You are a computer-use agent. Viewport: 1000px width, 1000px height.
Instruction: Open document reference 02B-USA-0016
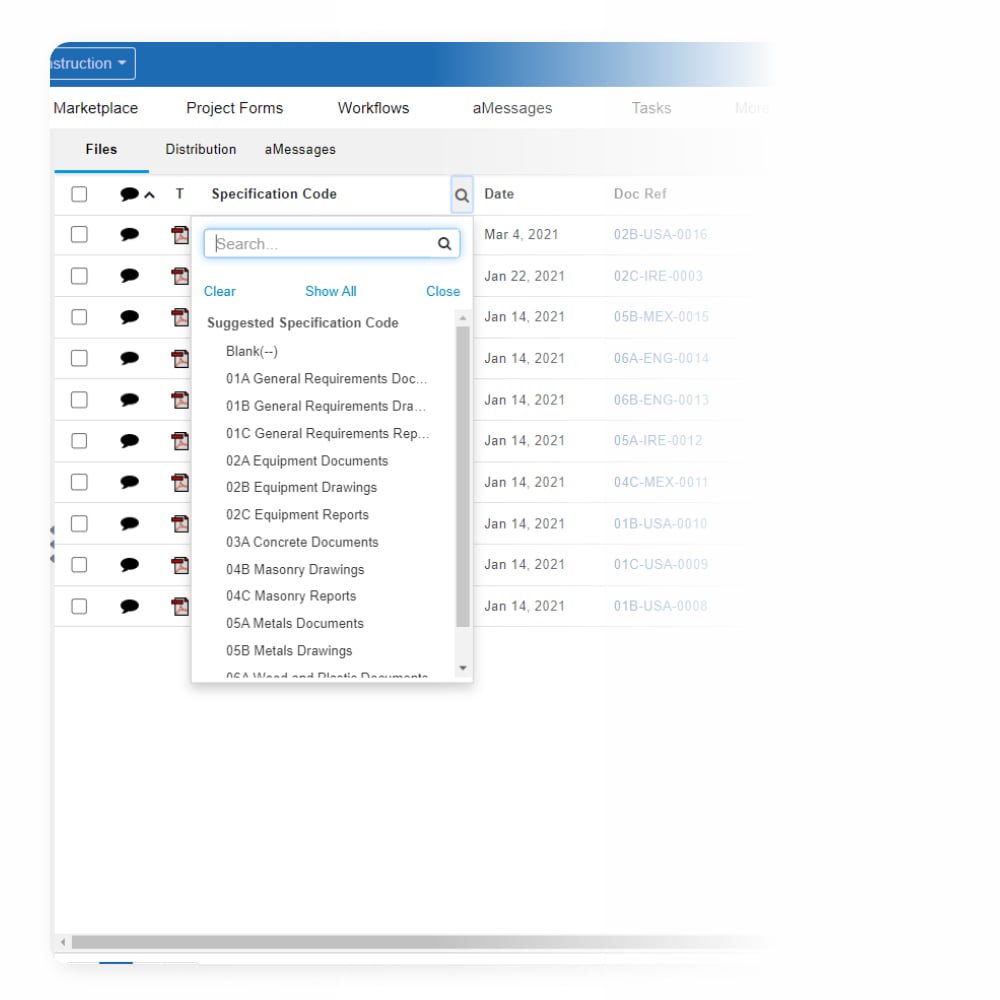coord(660,235)
